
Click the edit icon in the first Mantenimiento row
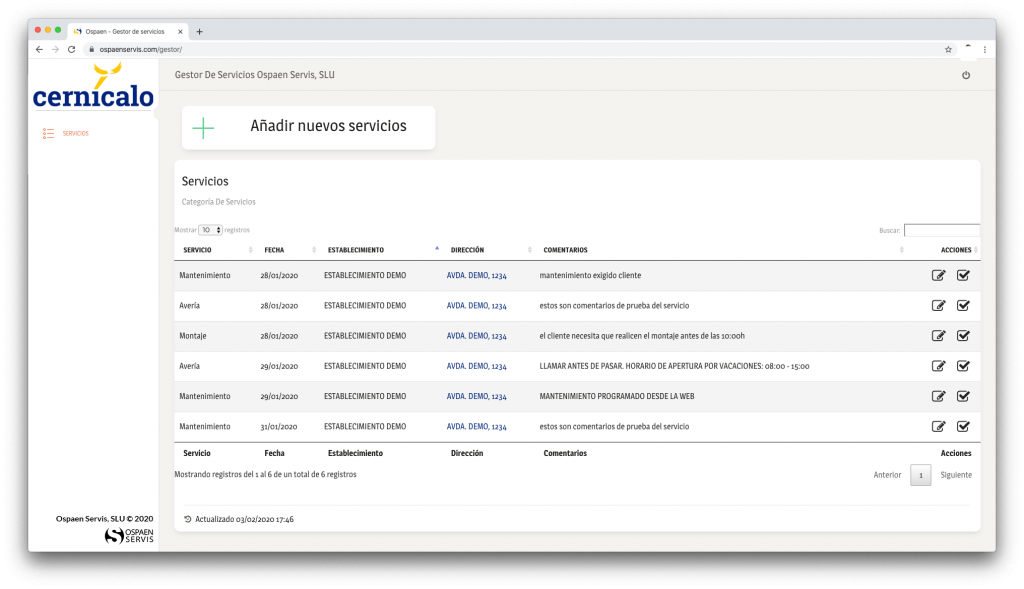tap(938, 276)
